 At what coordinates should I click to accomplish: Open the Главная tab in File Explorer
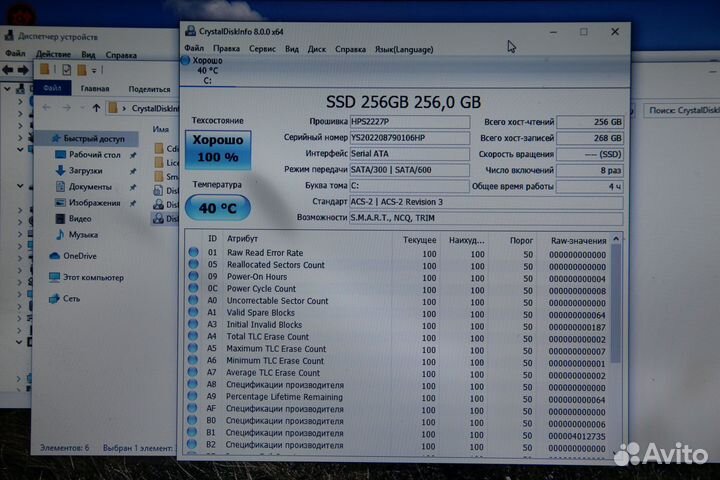tap(95, 89)
